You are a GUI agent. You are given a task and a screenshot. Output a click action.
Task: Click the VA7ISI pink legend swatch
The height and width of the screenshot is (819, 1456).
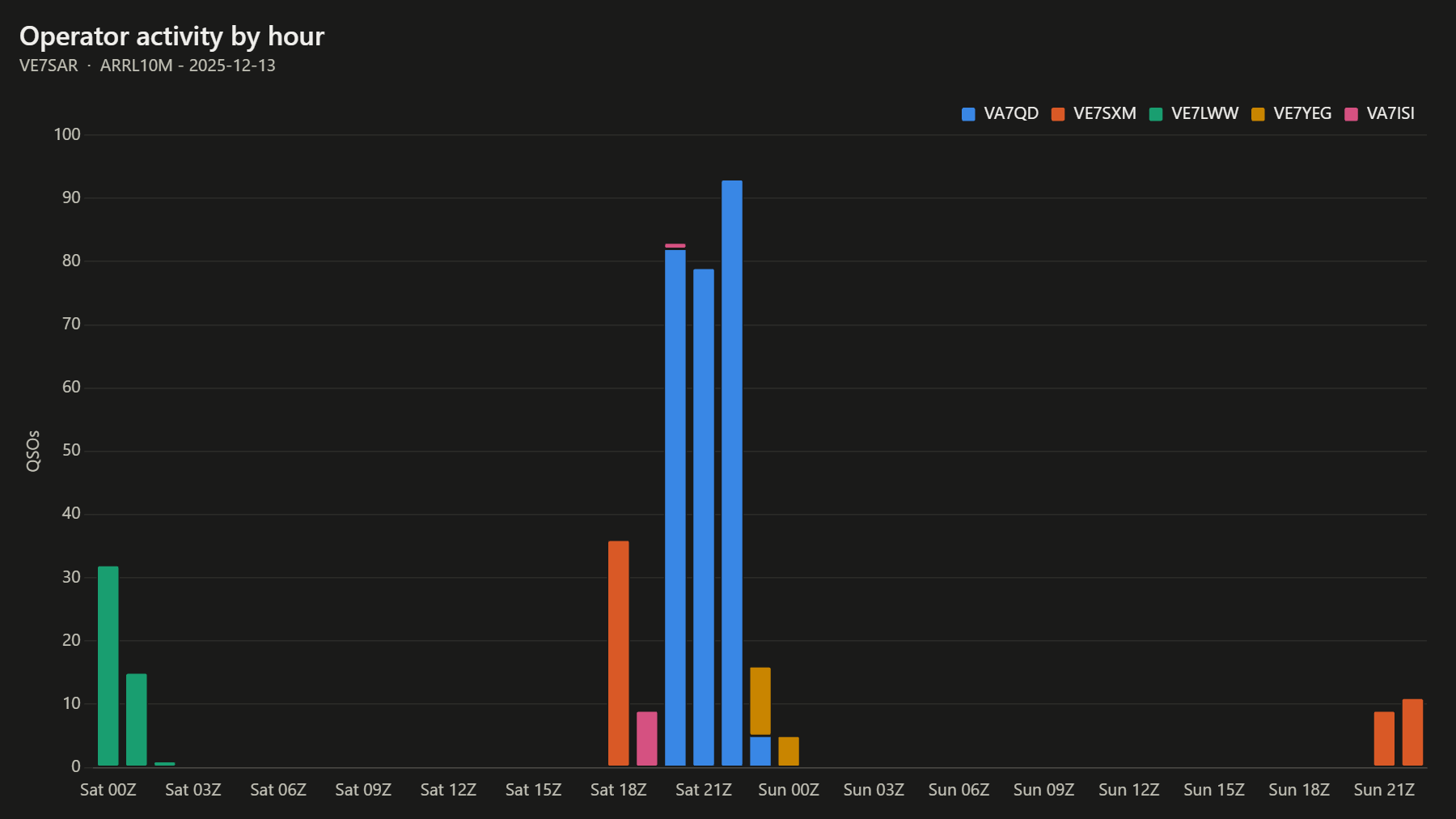(x=1351, y=114)
